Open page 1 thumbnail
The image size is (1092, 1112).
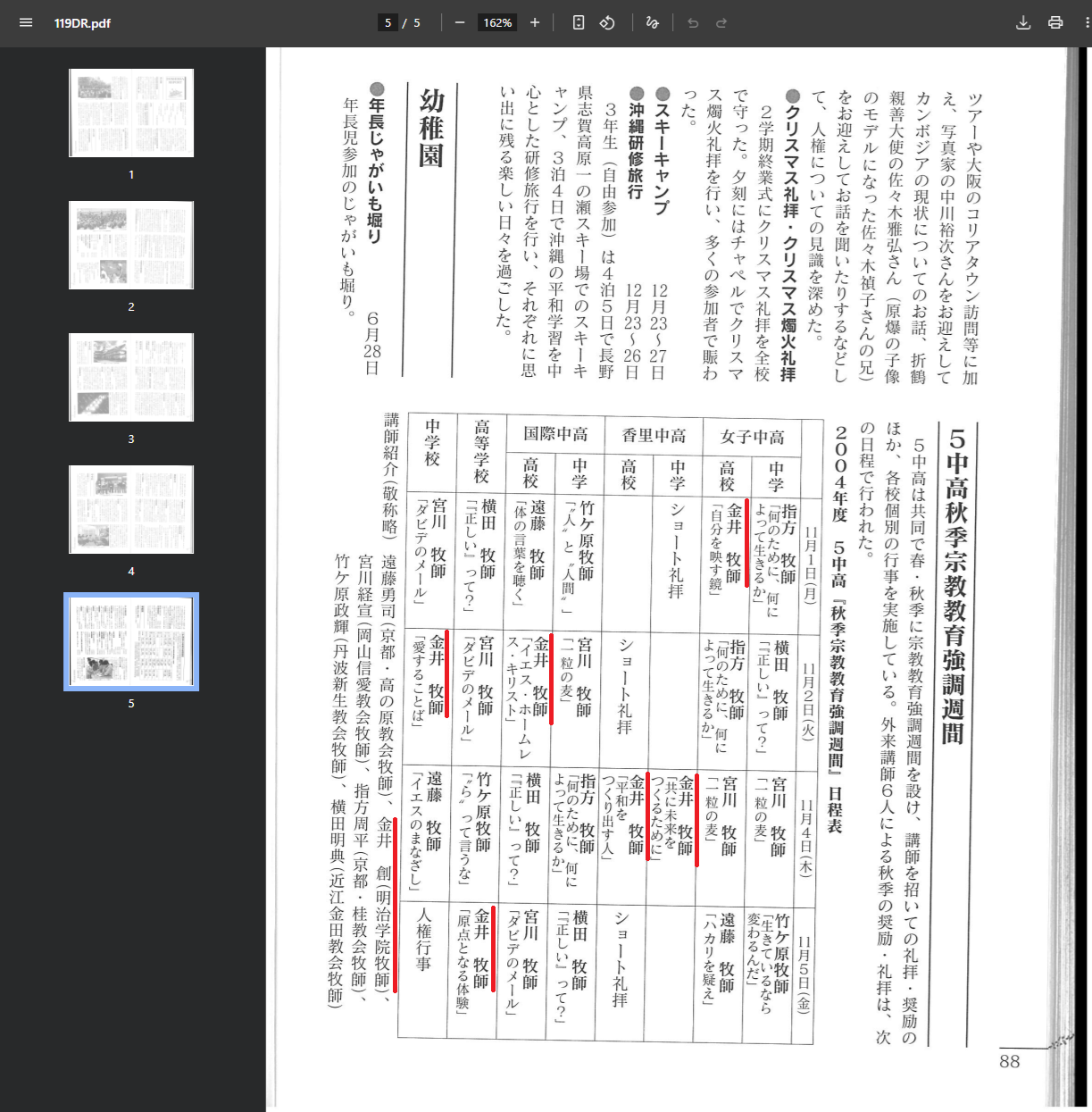(131, 113)
